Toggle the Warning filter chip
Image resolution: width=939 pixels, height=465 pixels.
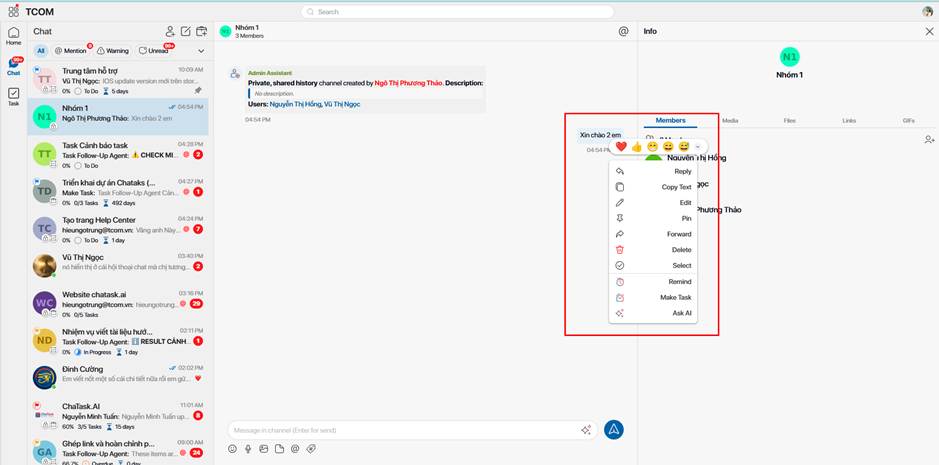(113, 51)
